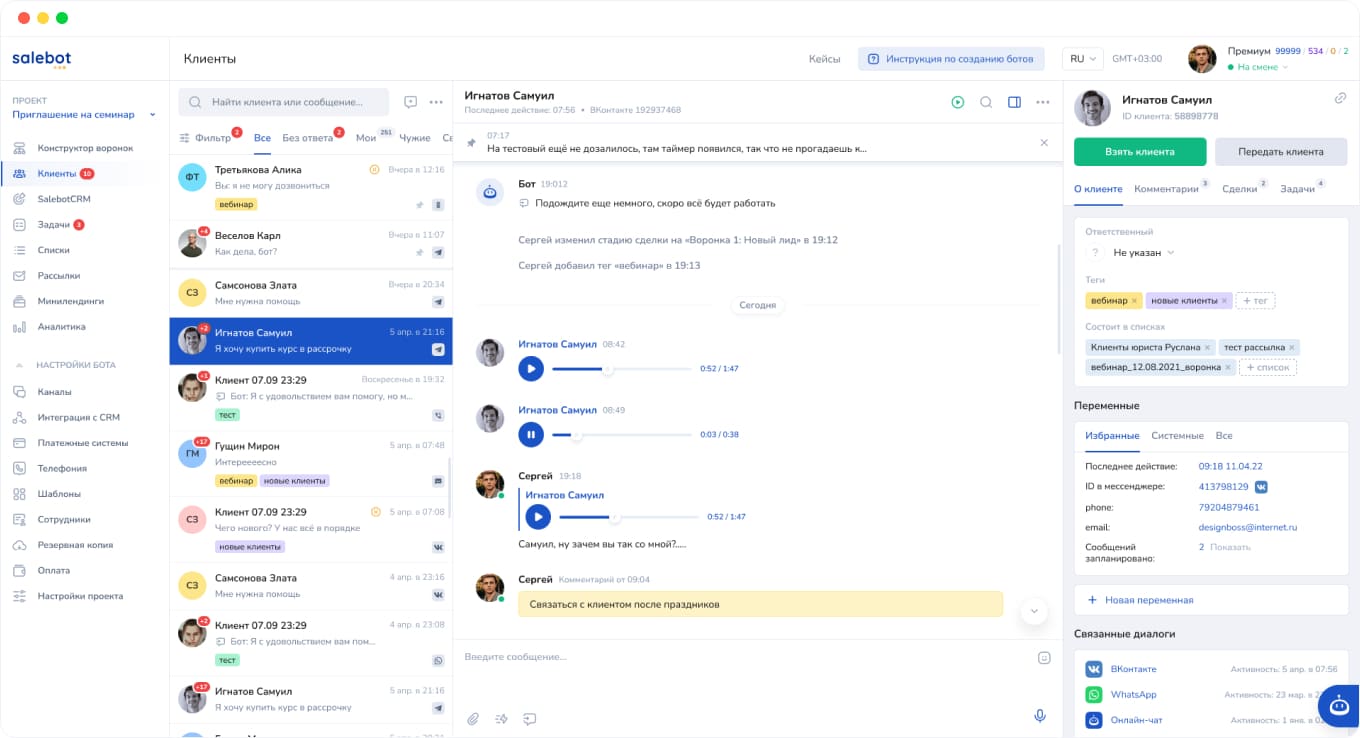The width and height of the screenshot is (1360, 738).
Task: Click the new chat icon beside search
Action: tap(410, 102)
